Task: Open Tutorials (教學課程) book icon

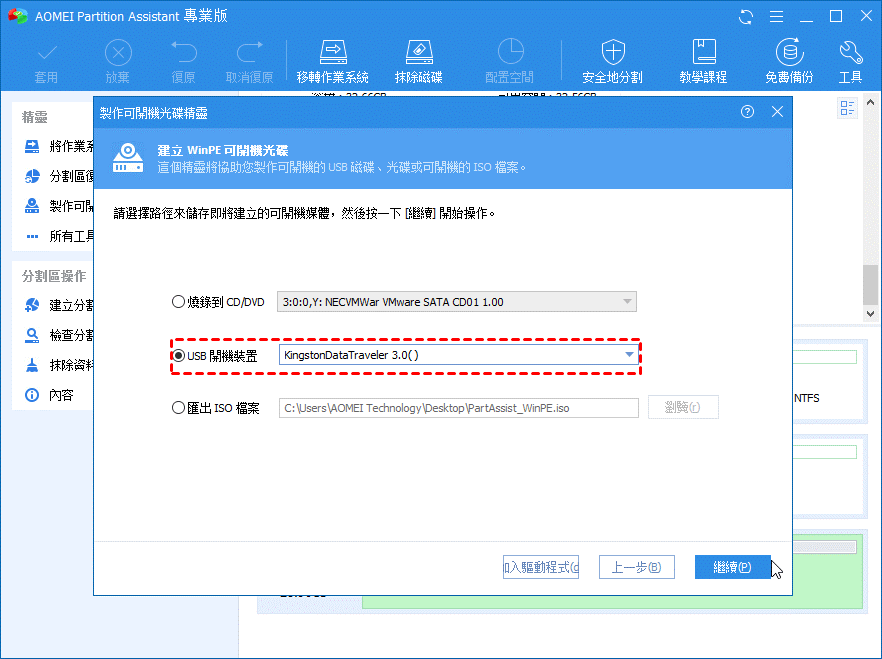Action: [x=704, y=52]
